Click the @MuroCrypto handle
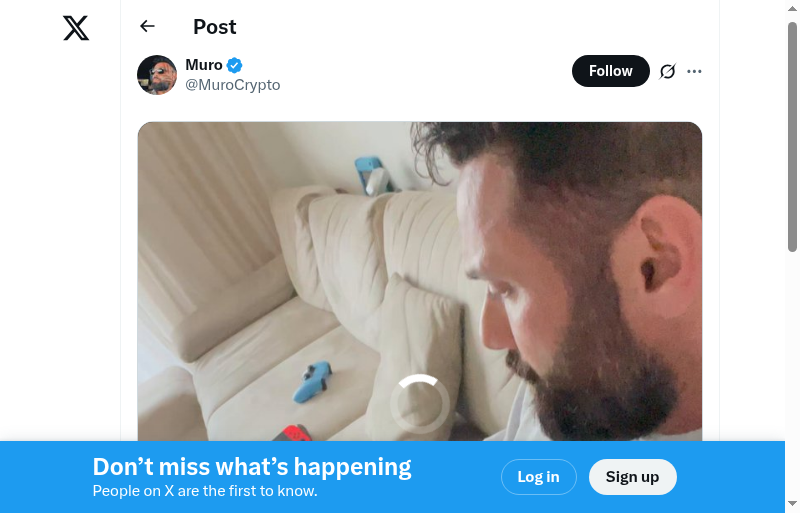This screenshot has width=800, height=513. coord(233,85)
